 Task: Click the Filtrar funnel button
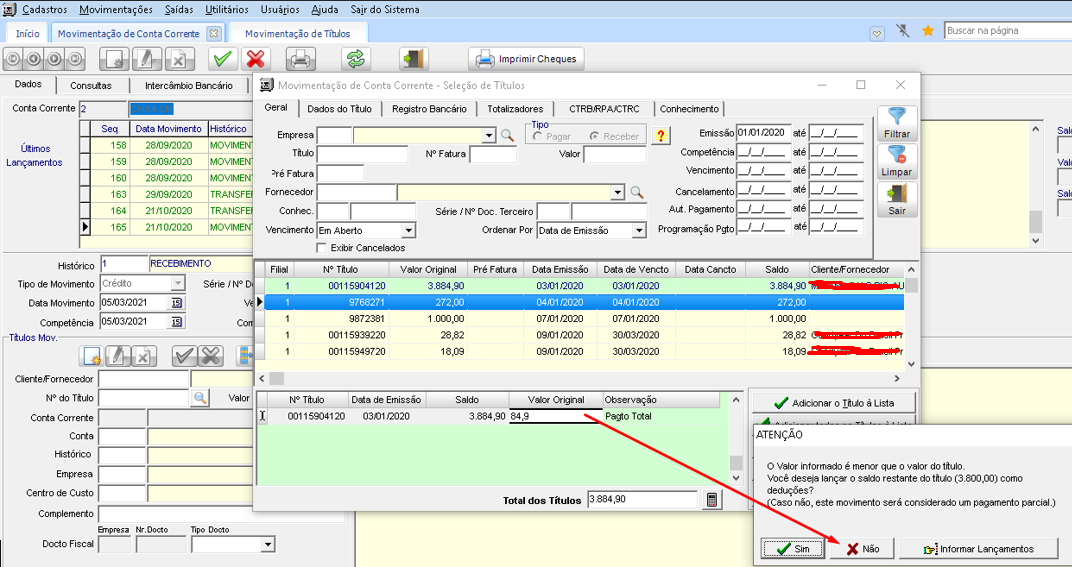[897, 124]
